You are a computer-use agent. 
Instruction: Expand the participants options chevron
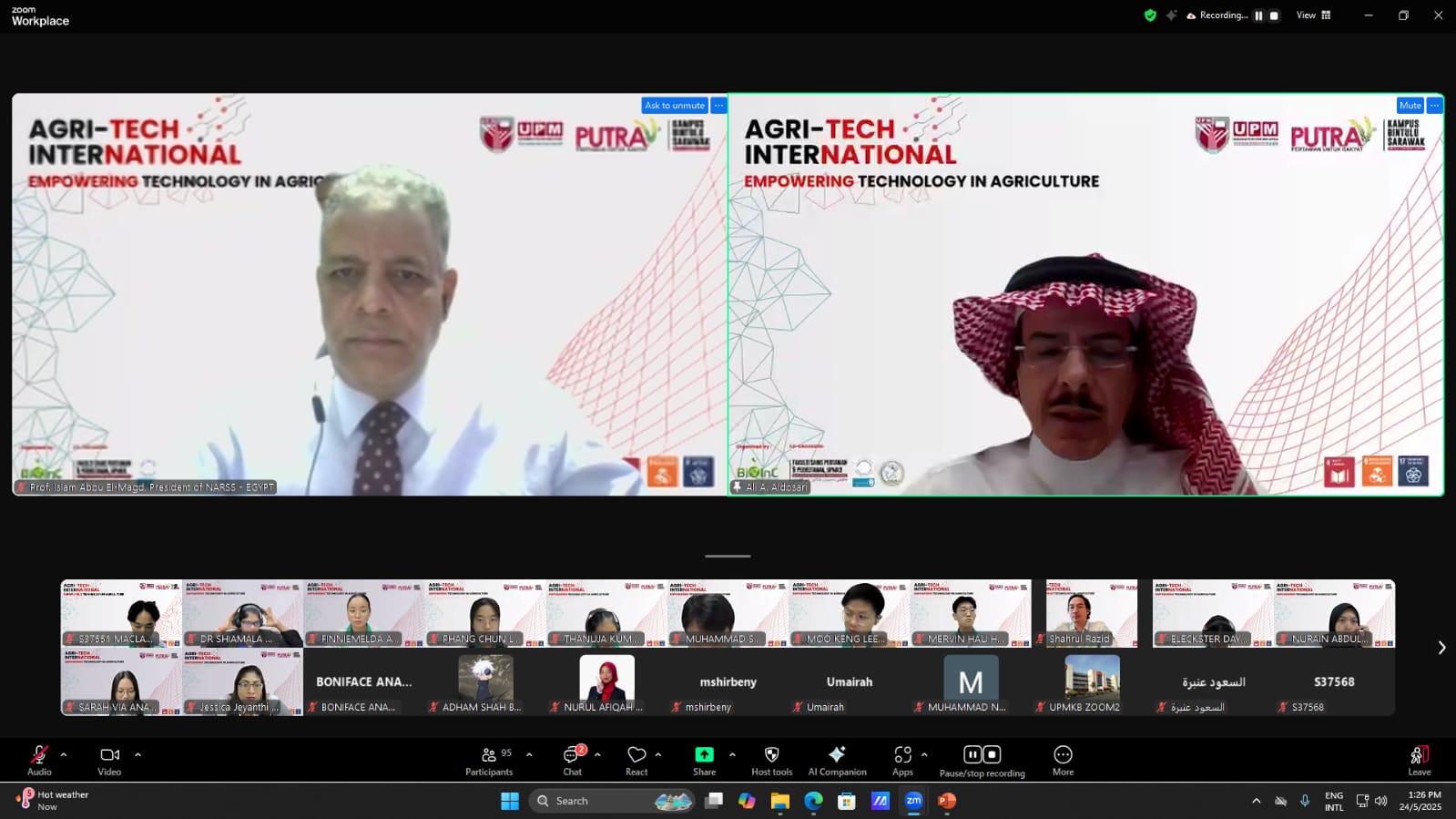click(529, 754)
